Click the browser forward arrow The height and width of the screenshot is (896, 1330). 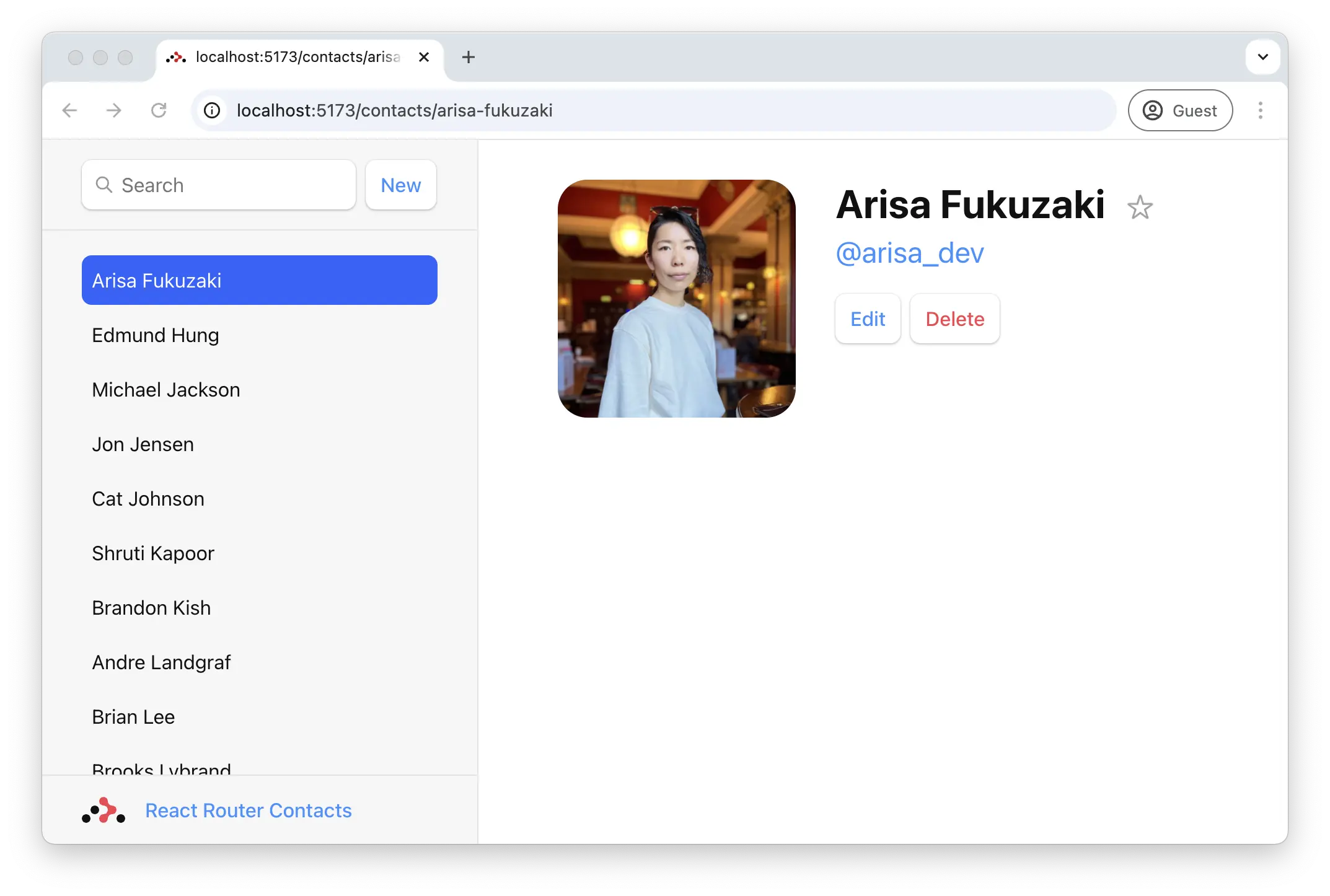(114, 110)
